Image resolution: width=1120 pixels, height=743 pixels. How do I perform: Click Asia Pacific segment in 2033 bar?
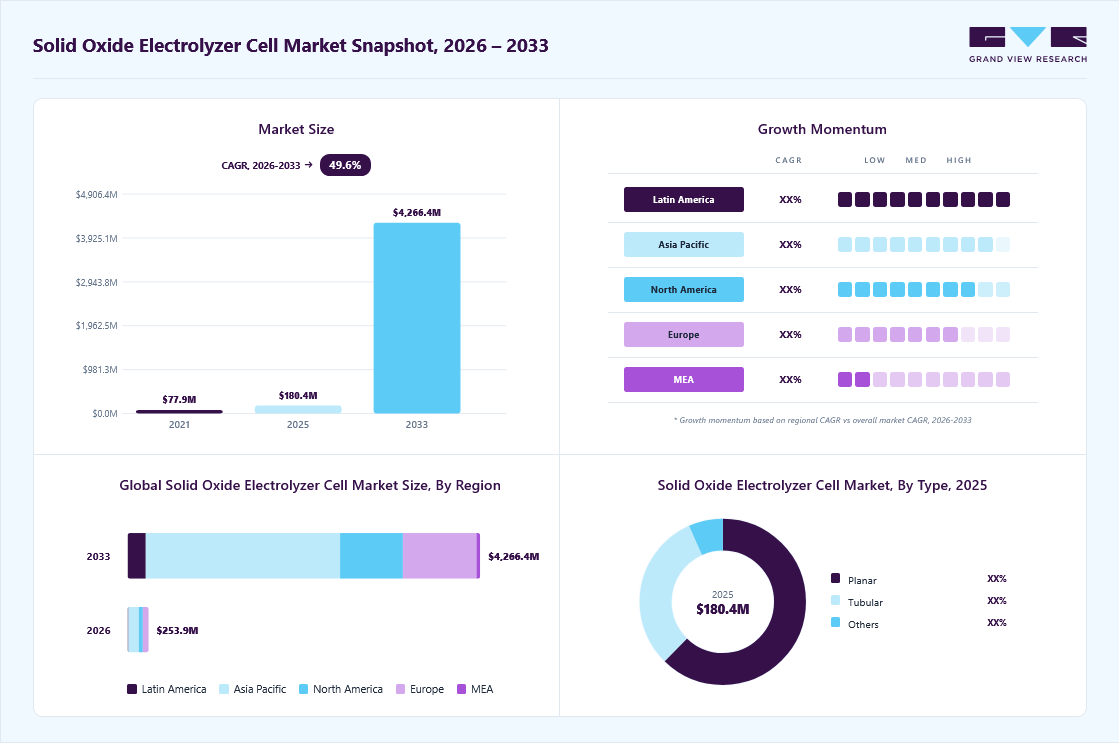[243, 556]
